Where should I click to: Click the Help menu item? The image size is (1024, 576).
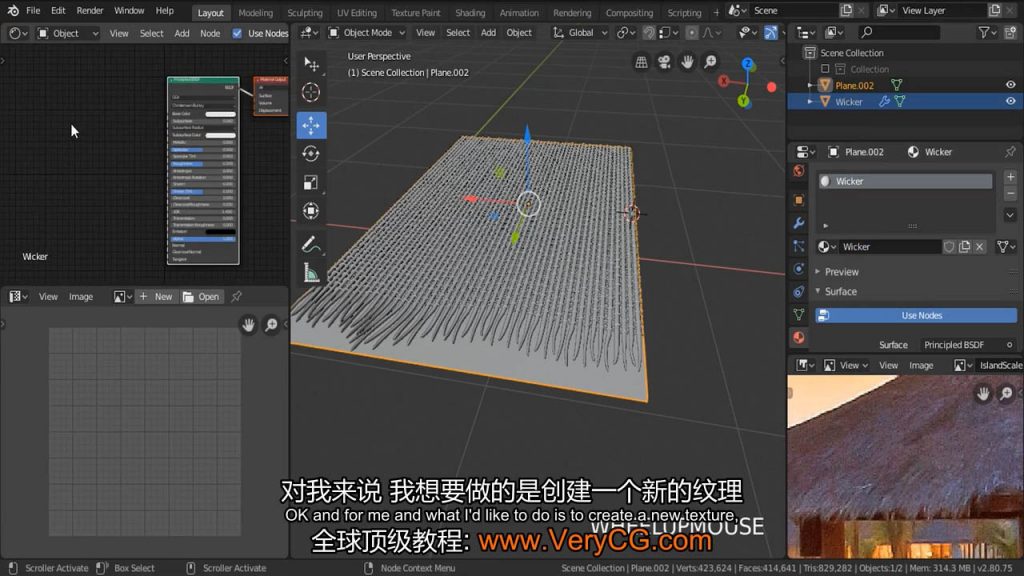[x=165, y=10]
